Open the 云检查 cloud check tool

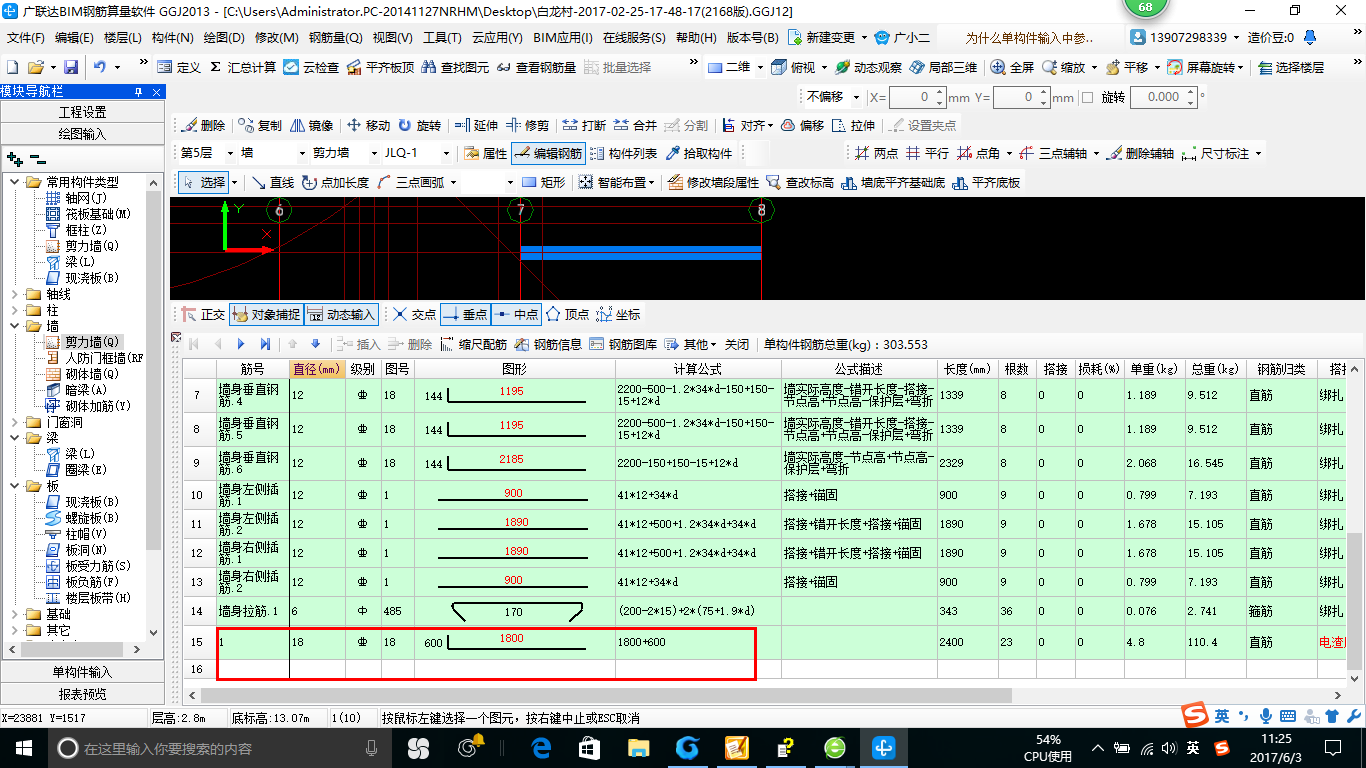[x=311, y=67]
